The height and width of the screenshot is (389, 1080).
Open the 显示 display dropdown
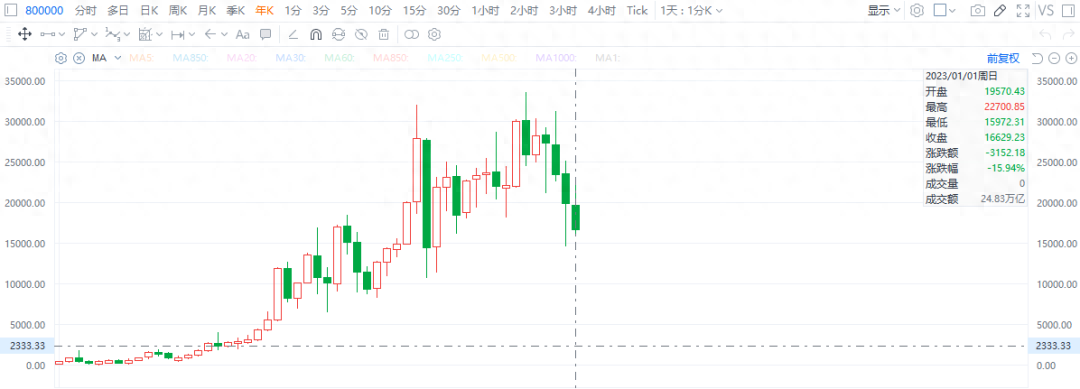click(x=884, y=10)
